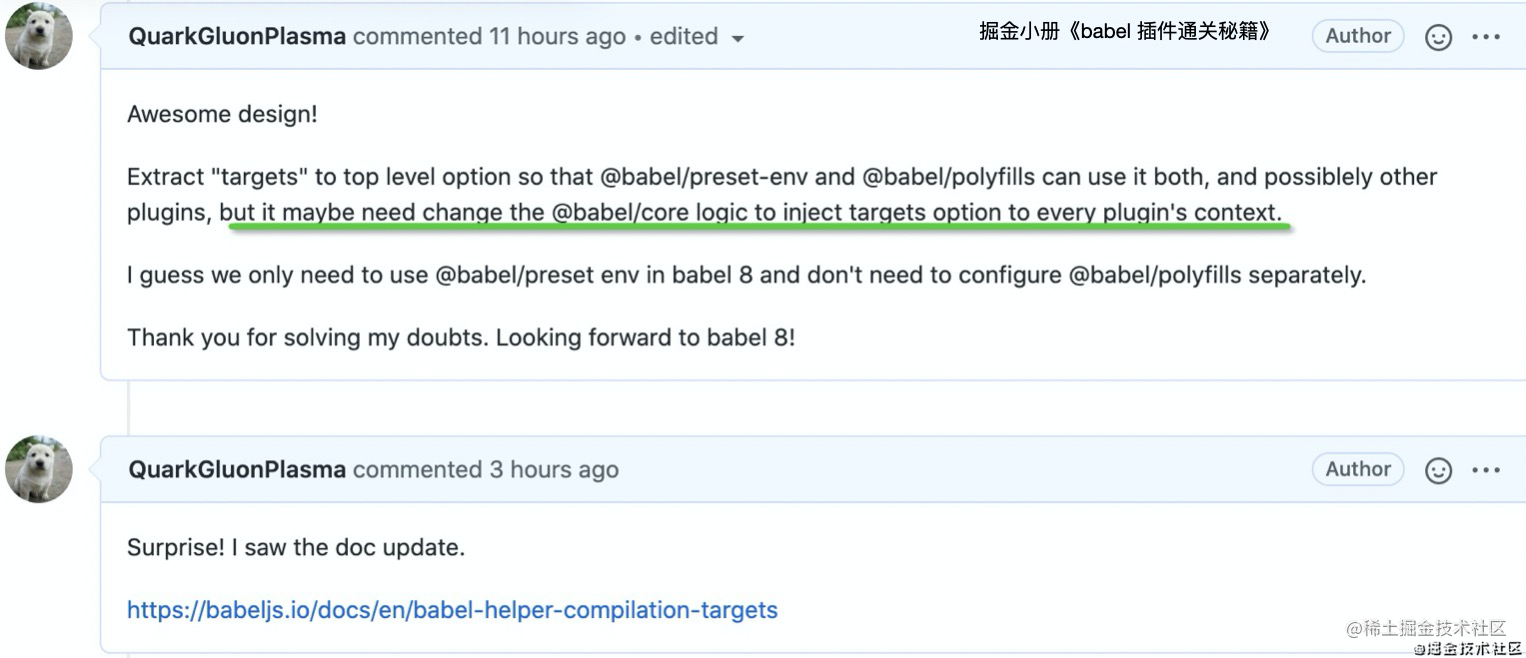Expand the edited history dropdown arrow
Image resolution: width=1526 pixels, height=658 pixels.
(x=738, y=39)
